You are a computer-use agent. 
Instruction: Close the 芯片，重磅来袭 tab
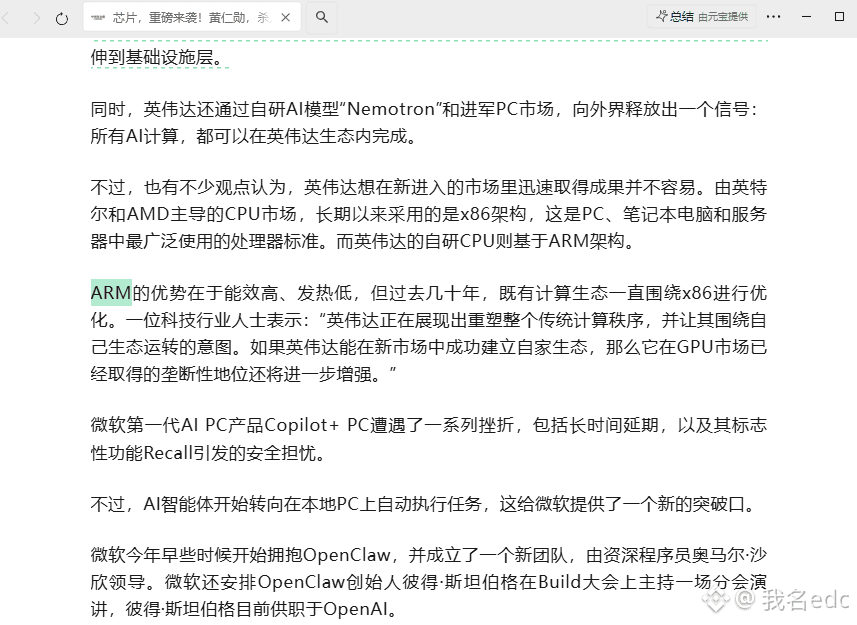(285, 17)
